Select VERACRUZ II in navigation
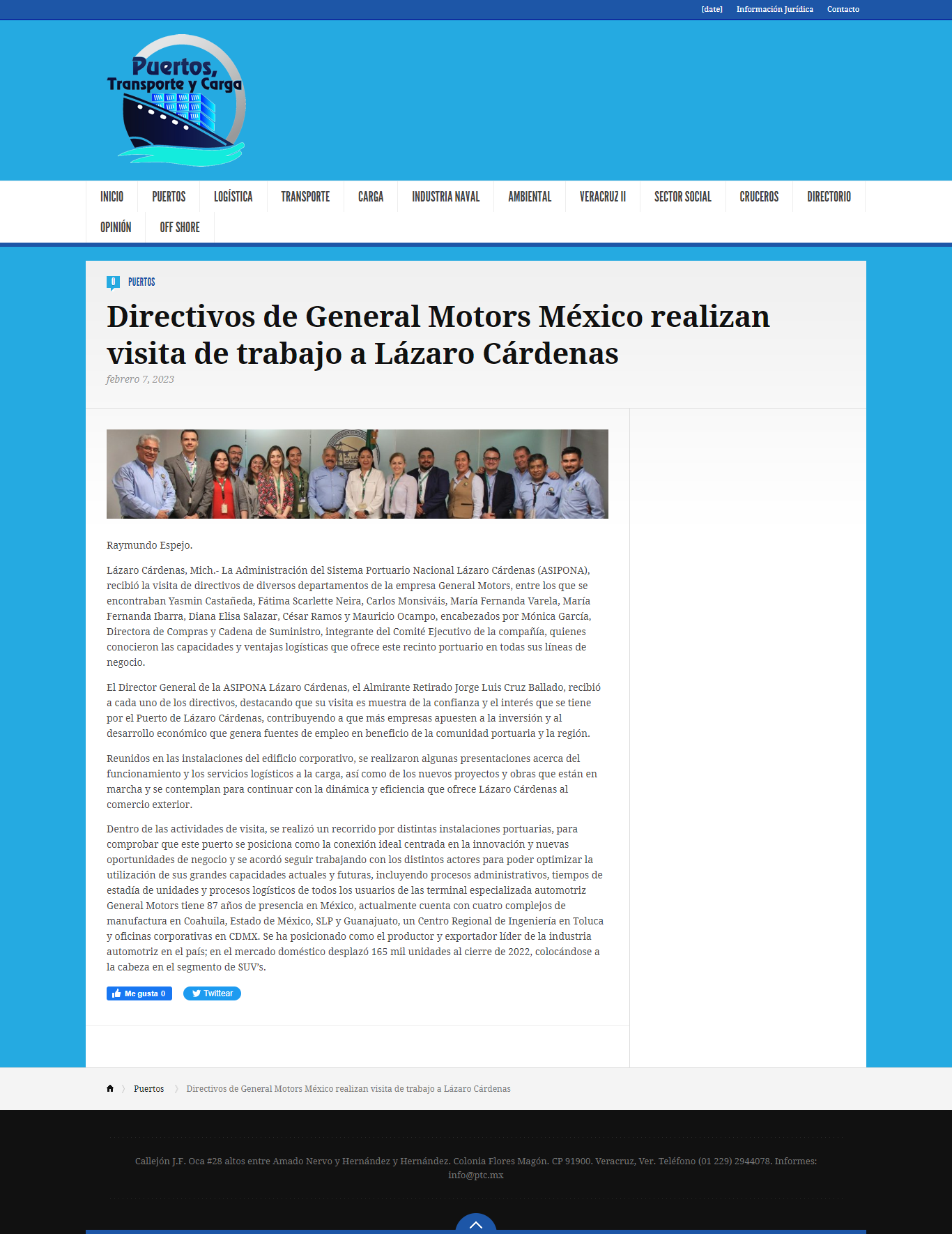 603,197
